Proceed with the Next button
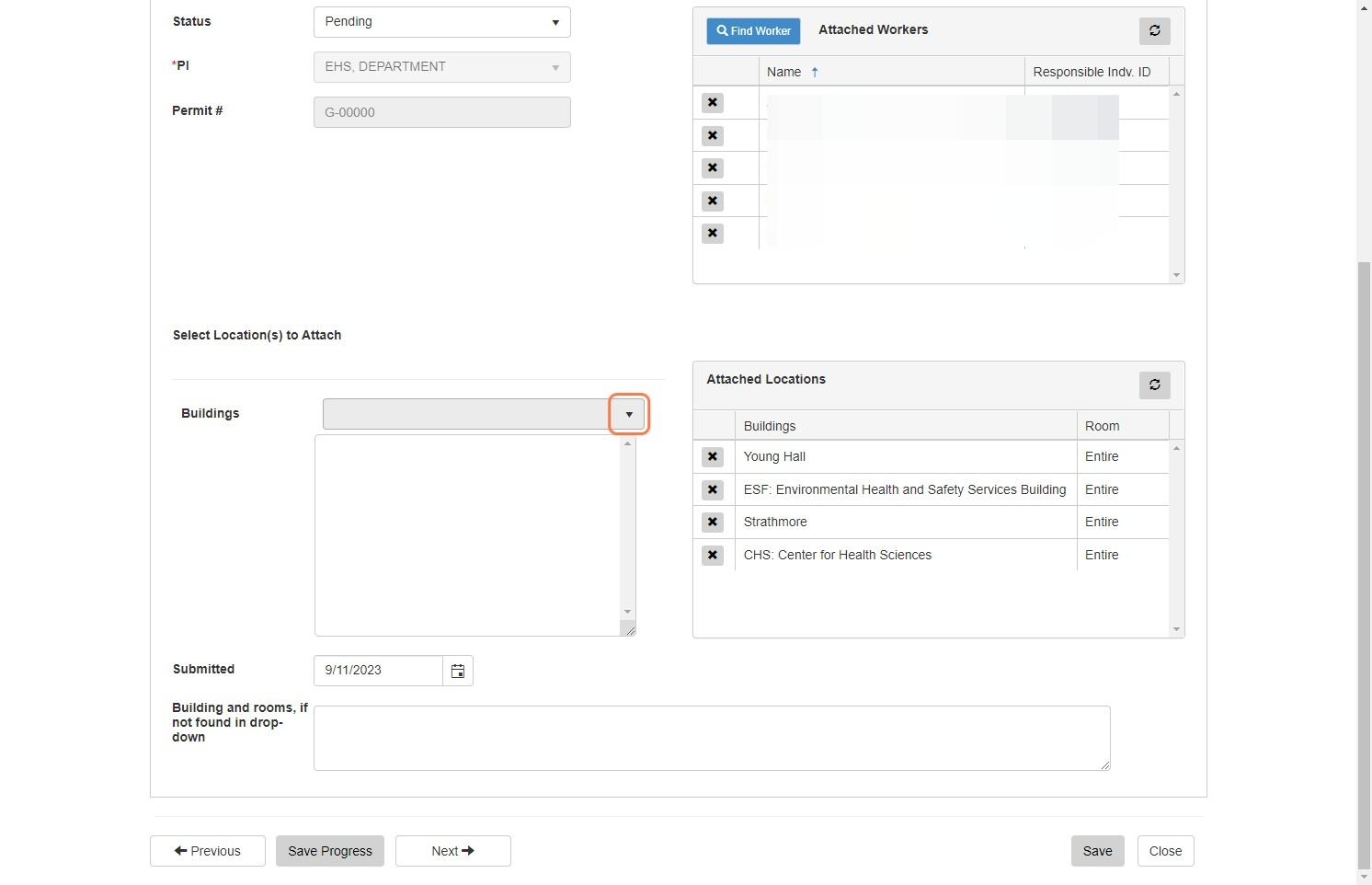The image size is (1372, 885). (453, 851)
